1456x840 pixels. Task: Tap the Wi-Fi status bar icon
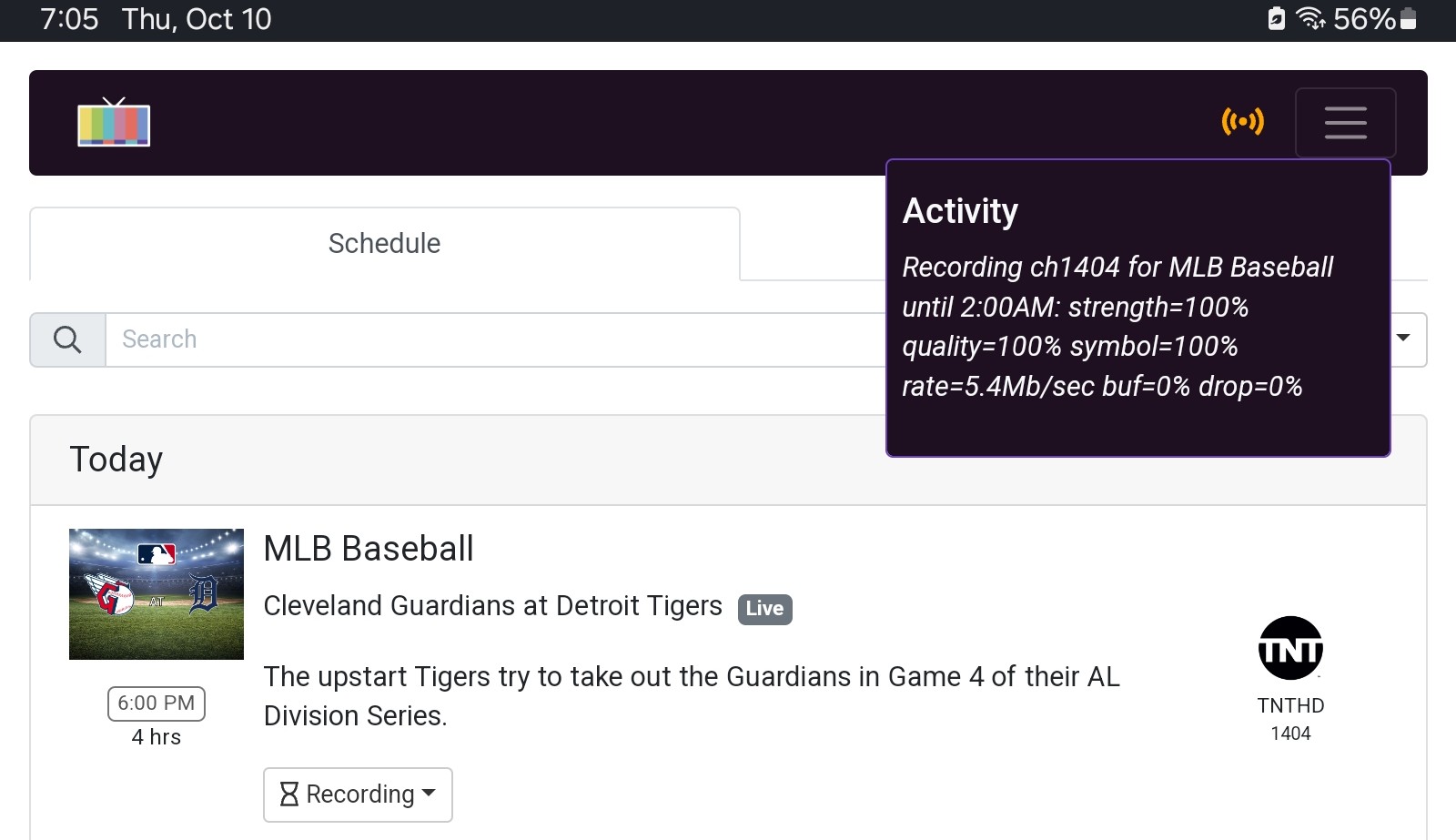click(x=1309, y=18)
